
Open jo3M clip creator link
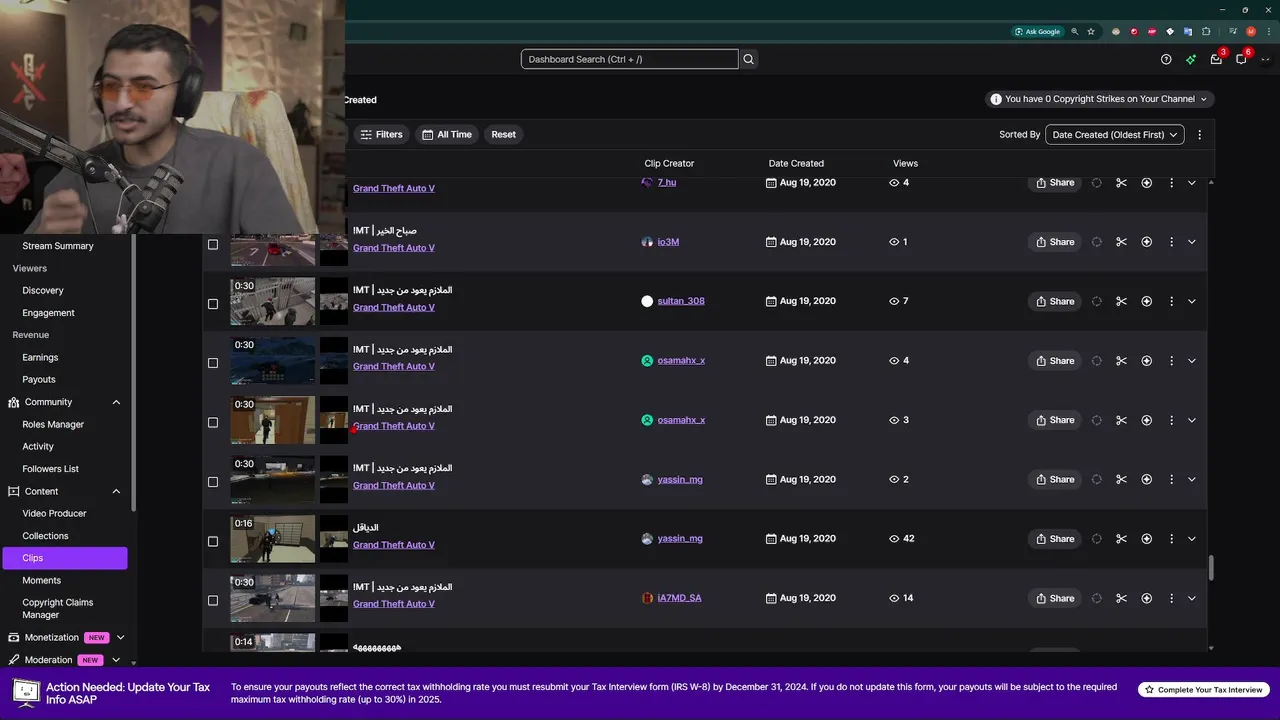(x=668, y=242)
